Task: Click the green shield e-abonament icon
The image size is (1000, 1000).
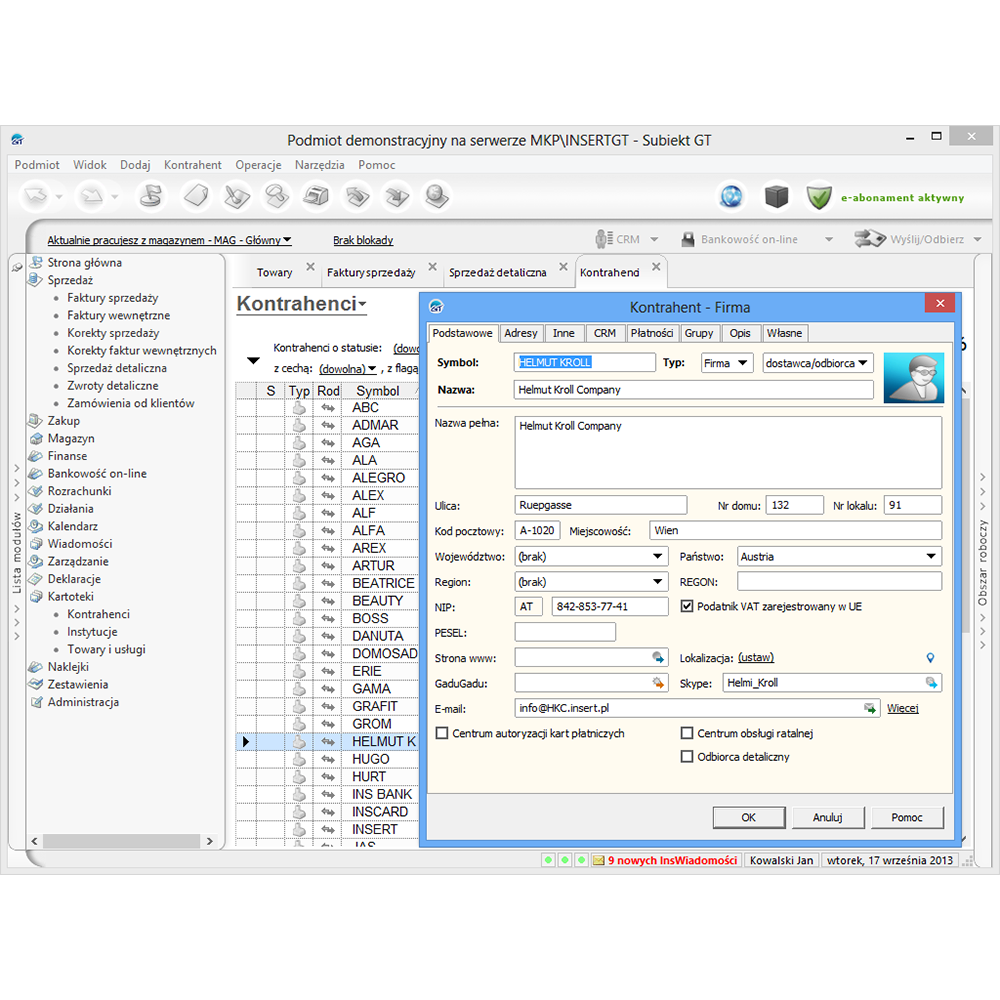Action: tap(819, 197)
